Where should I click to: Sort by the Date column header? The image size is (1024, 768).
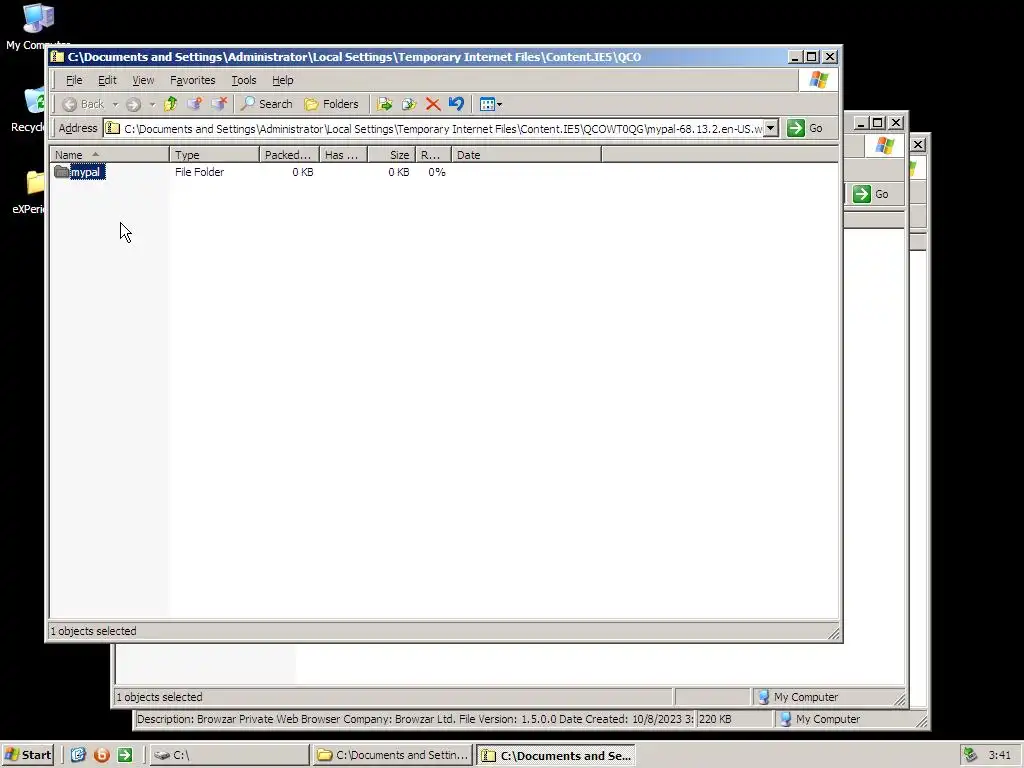(x=526, y=155)
